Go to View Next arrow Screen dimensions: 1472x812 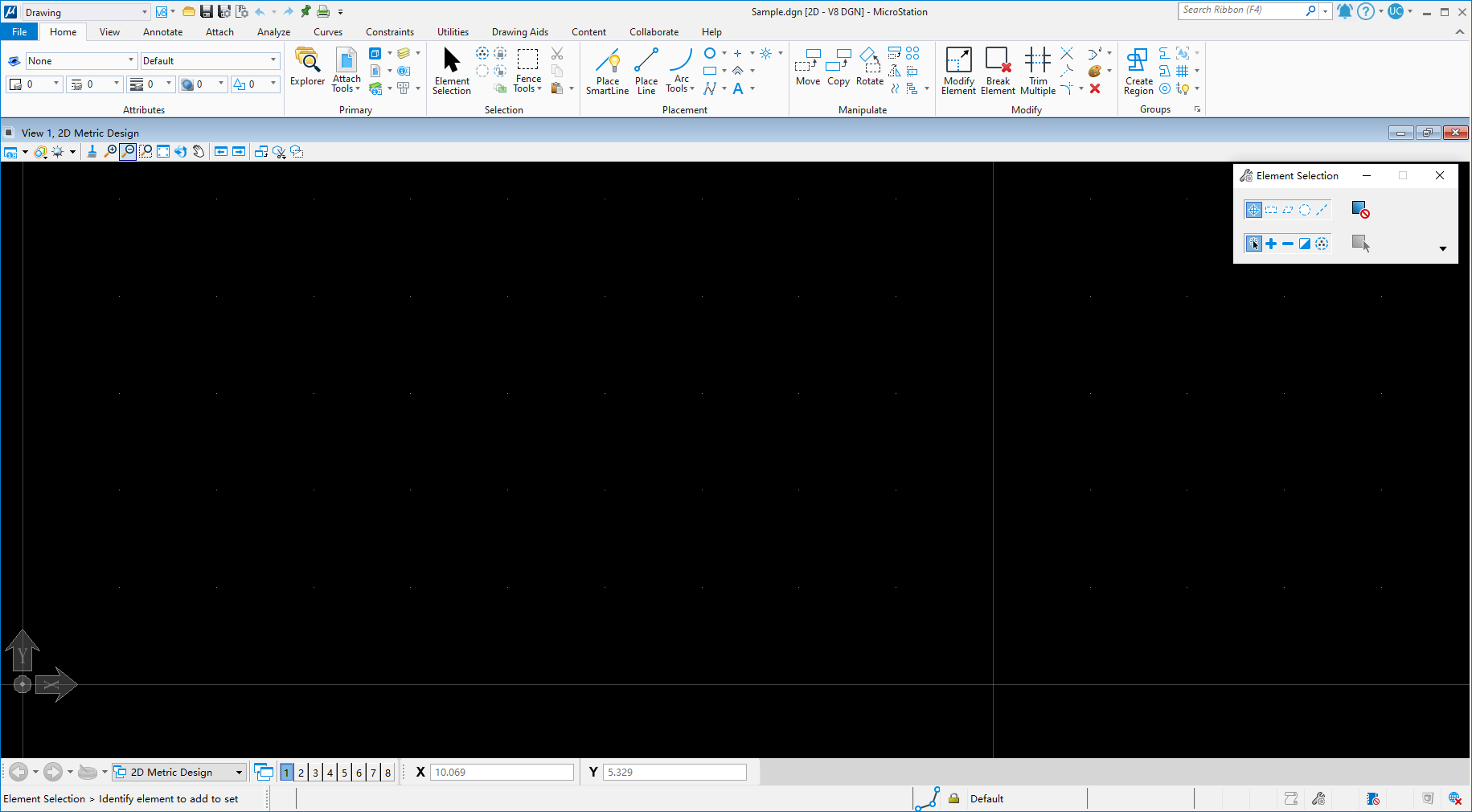point(239,151)
